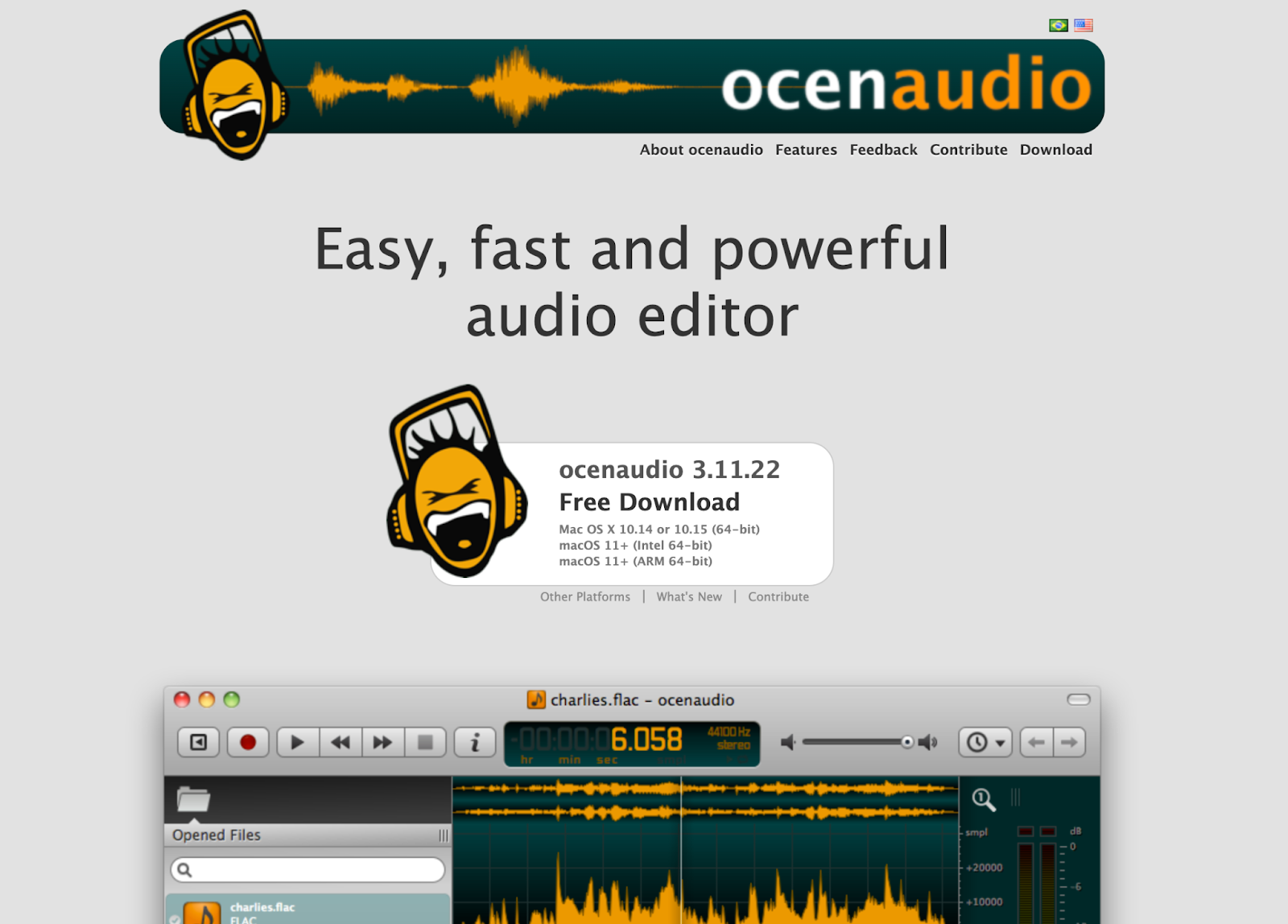Click the level meter bars
The width and height of the screenshot is (1288, 924).
coord(1037,876)
